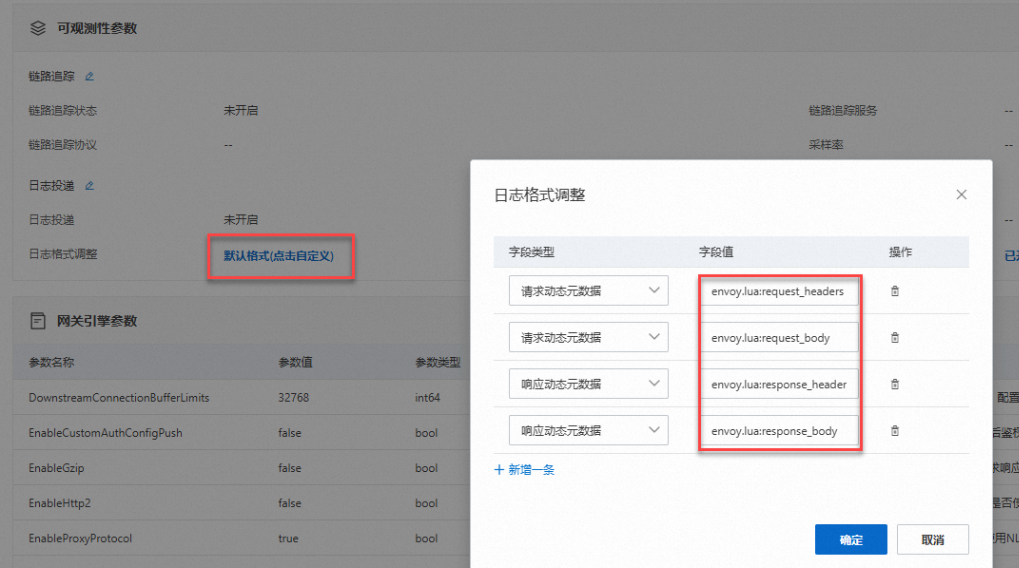Screen dimensions: 1019x568
Task: Click the 链路追踪服务 label
Action: (843, 110)
